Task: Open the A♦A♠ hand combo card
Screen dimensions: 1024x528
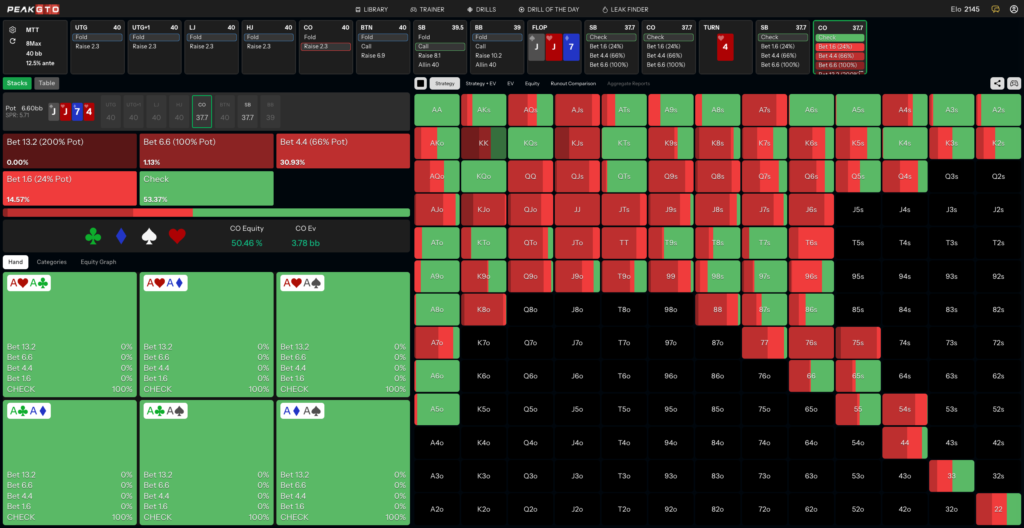Action: point(343,463)
